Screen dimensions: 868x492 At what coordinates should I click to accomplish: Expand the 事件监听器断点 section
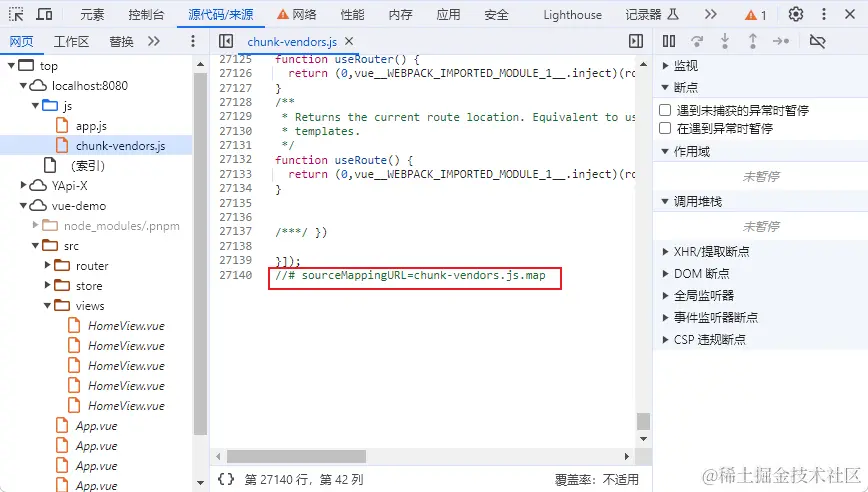point(665,317)
